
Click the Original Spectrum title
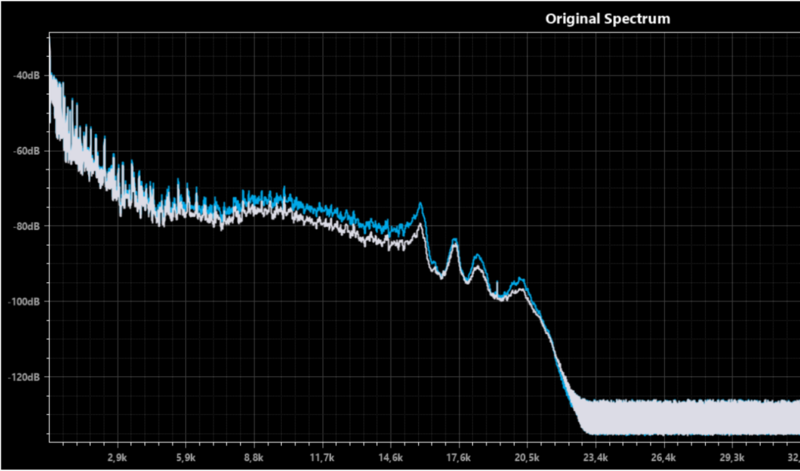coord(606,18)
